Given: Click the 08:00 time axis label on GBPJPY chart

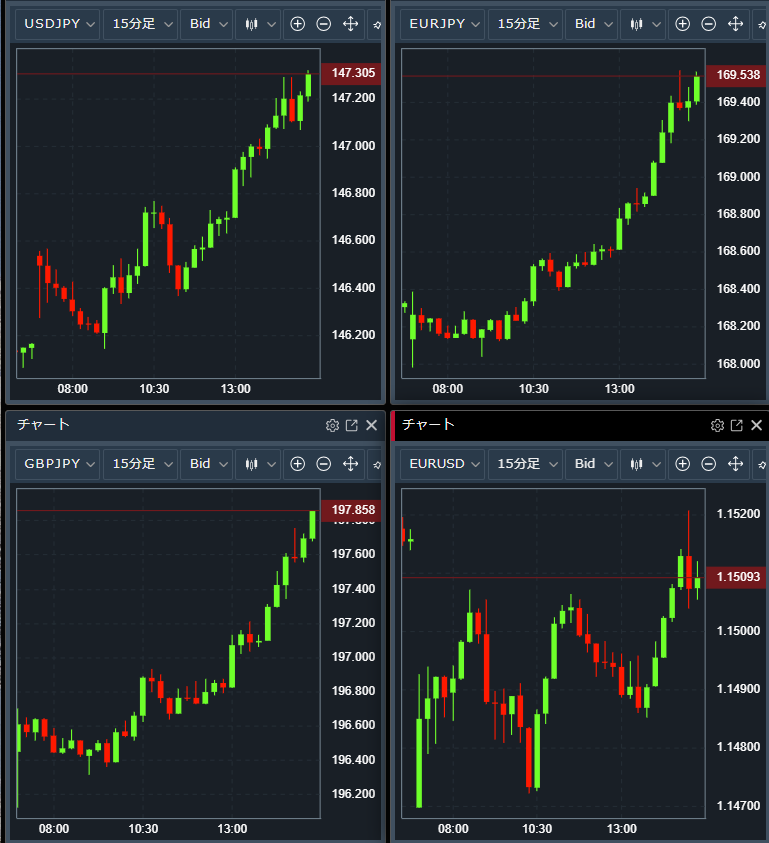Looking at the screenshot, I should [x=54, y=829].
